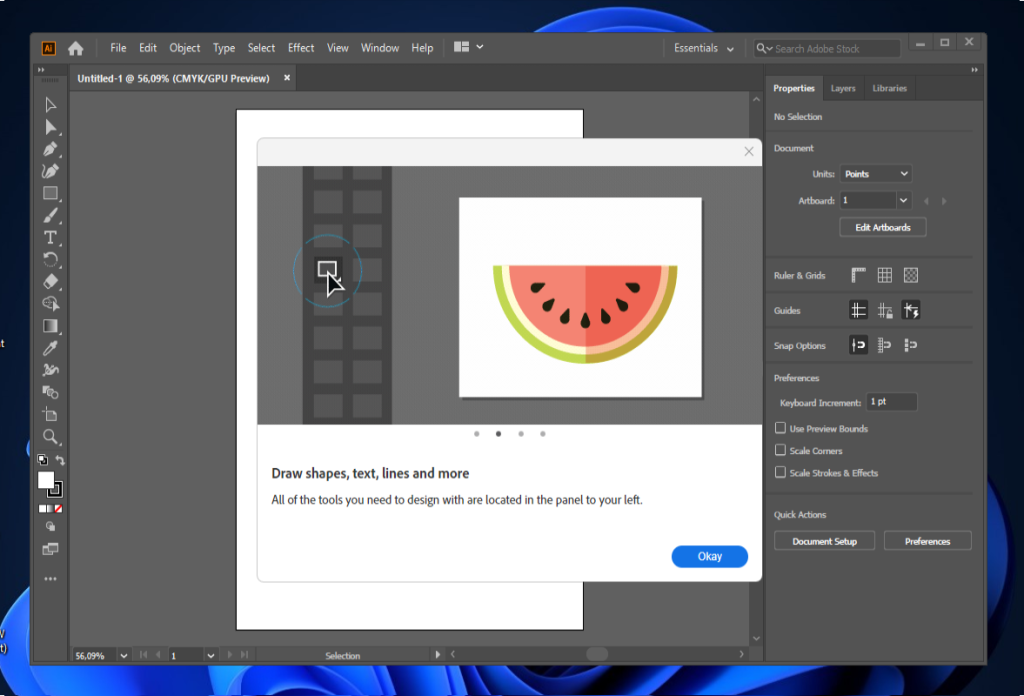1024x696 pixels.
Task: Change the screen mode icon
Action: click(50, 549)
